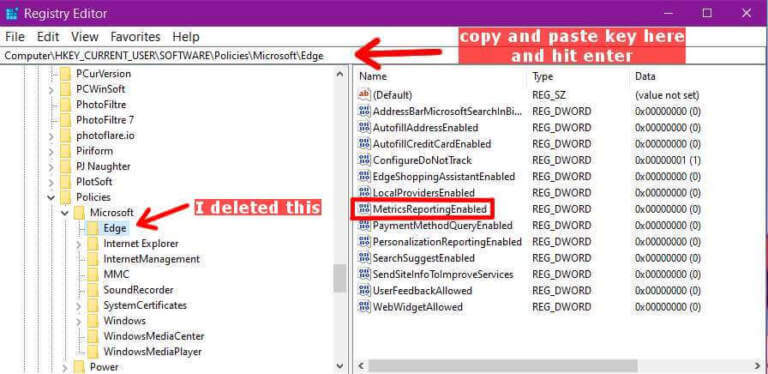This screenshot has height=374, width=768.
Task: Click the folder icon of WindowsMediaPlayer
Action: pyautogui.click(x=92, y=351)
